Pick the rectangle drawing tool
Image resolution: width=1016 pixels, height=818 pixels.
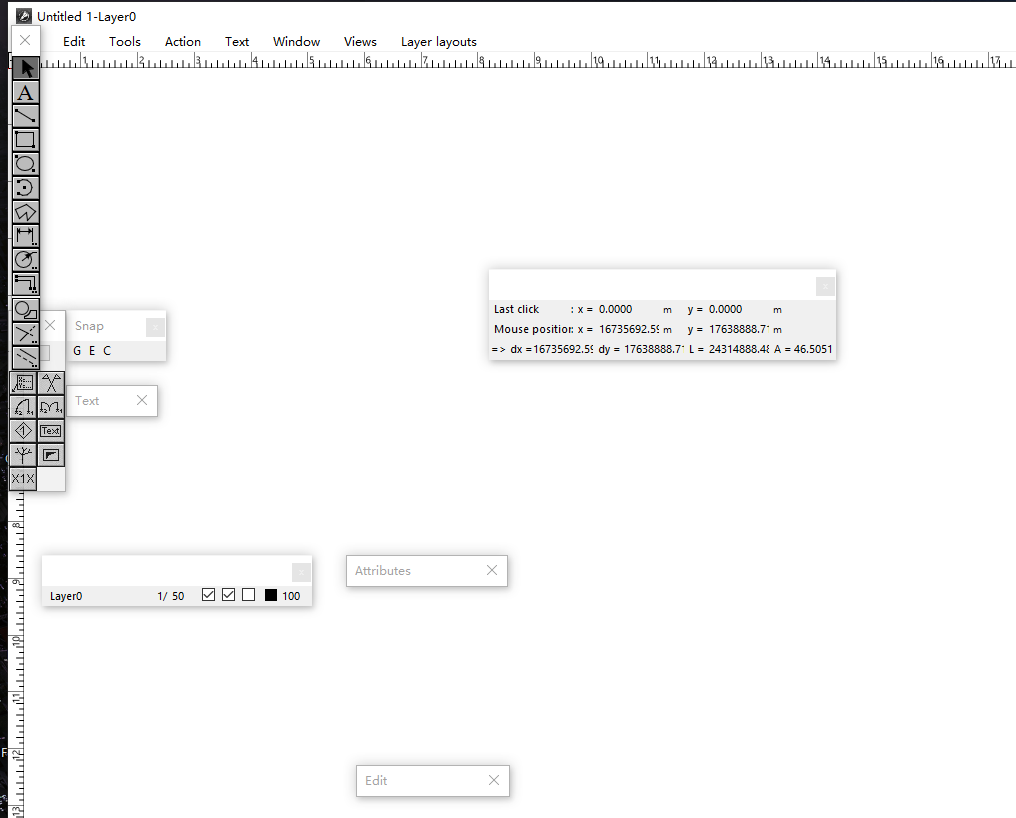[x=26, y=140]
